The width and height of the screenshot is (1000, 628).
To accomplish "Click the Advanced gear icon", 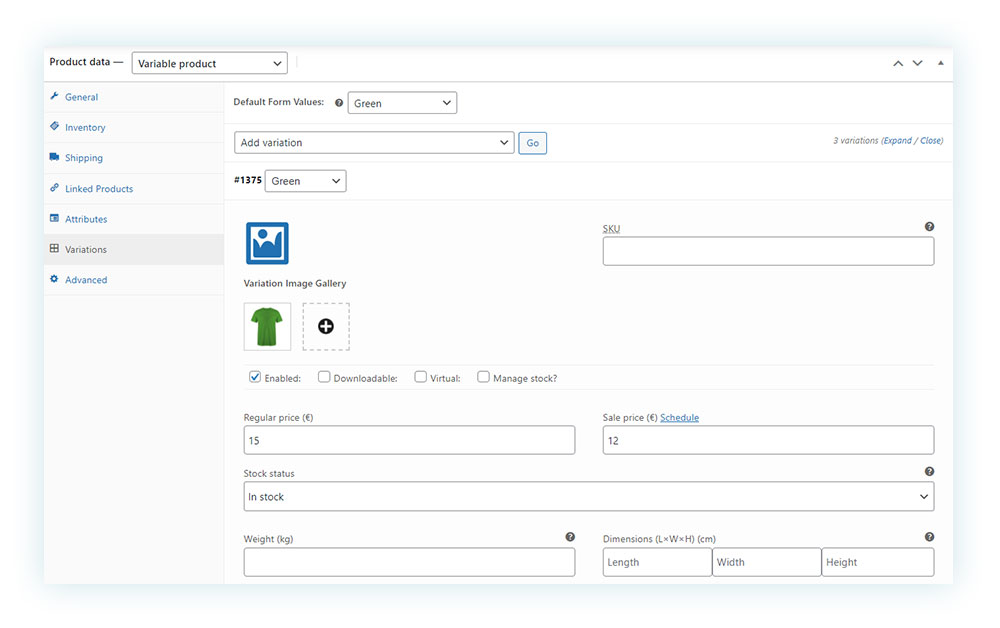I will [x=54, y=279].
